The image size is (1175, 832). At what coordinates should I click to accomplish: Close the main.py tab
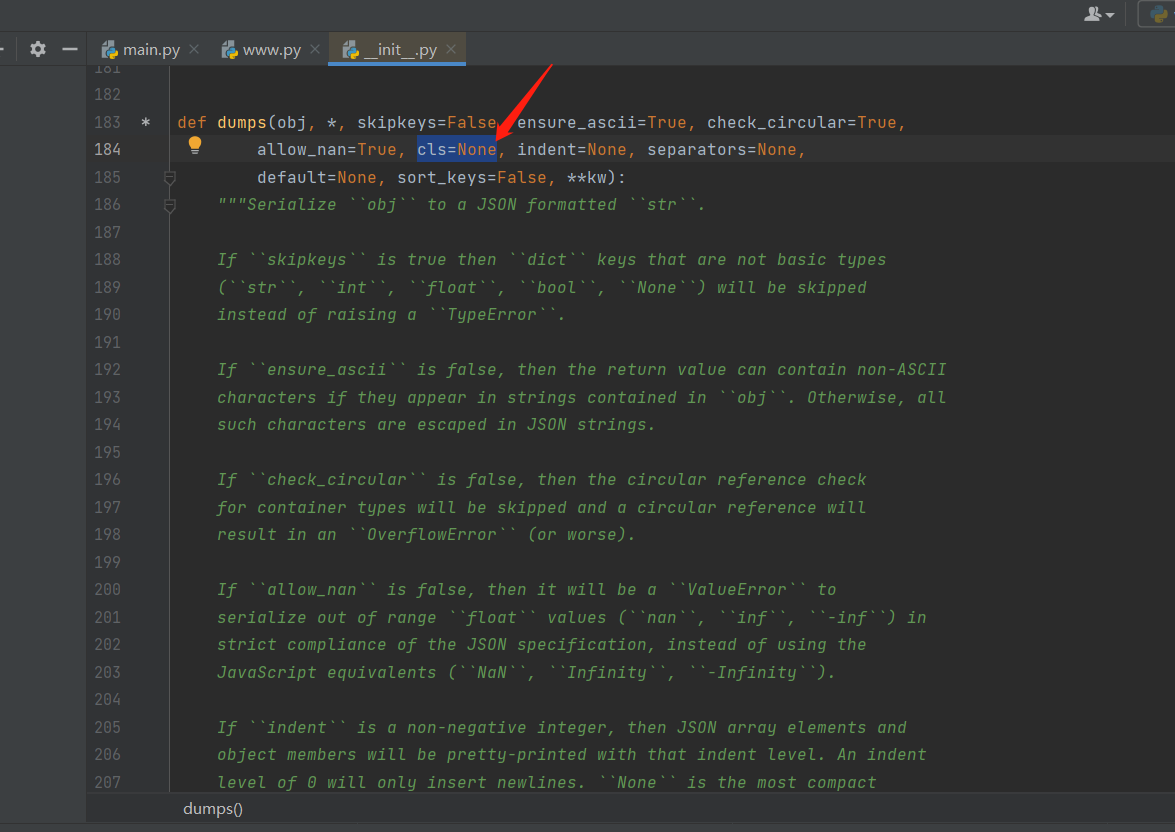click(x=194, y=49)
